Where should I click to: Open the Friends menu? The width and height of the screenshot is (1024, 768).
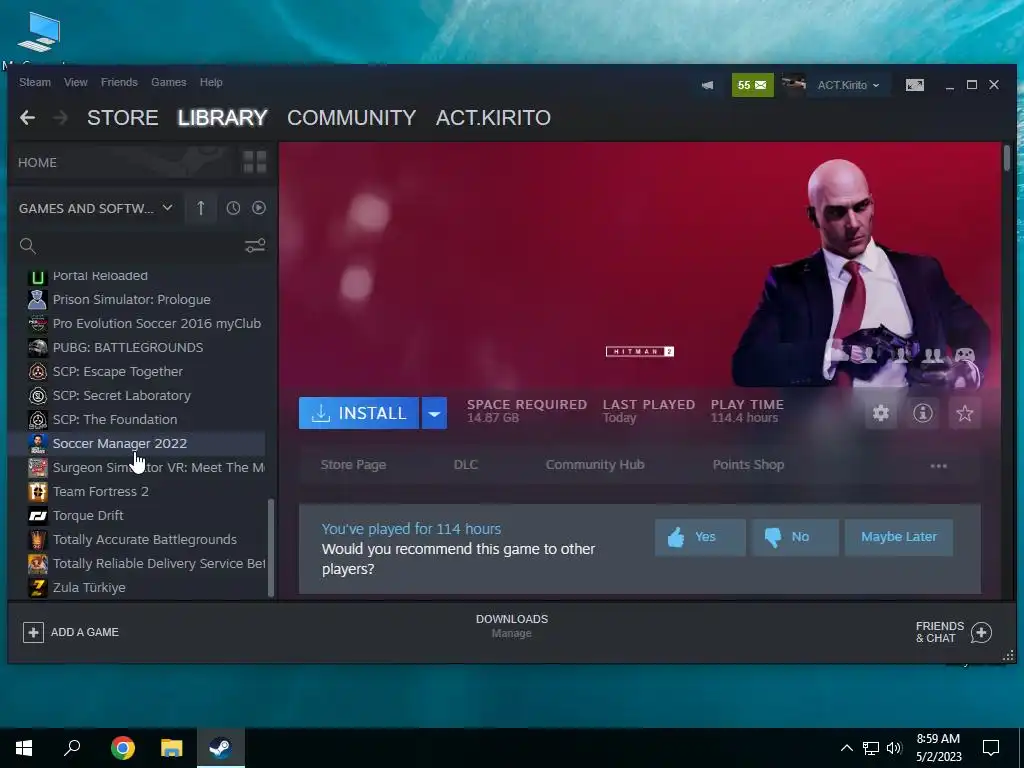coord(119,82)
